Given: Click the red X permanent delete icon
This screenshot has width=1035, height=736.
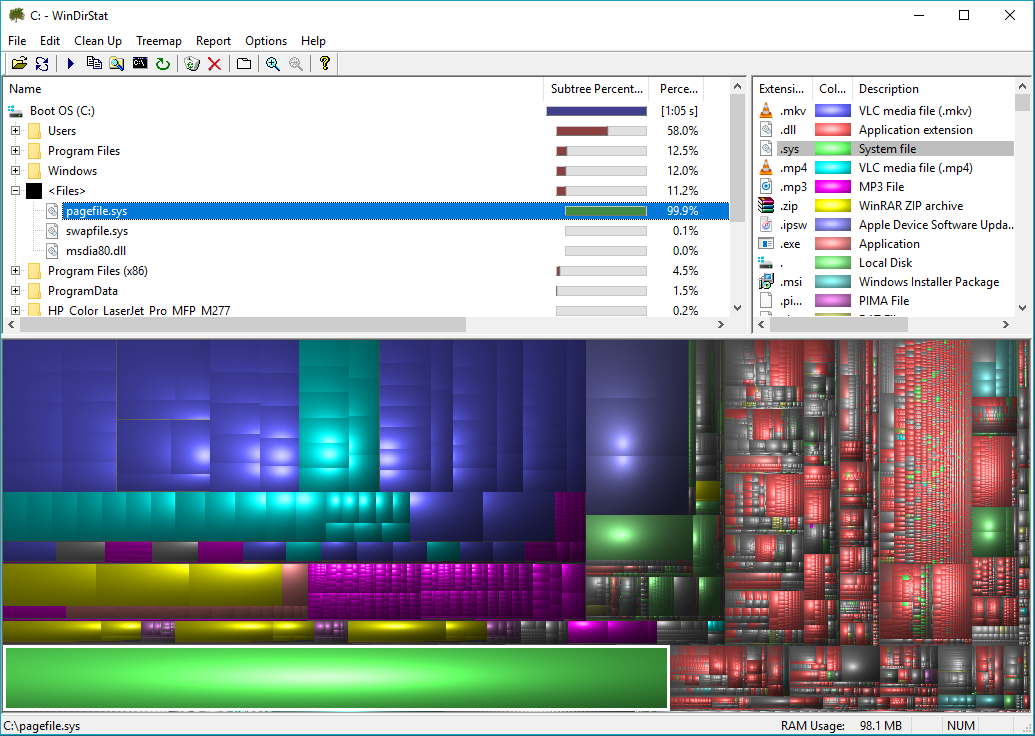Looking at the screenshot, I should [x=215, y=63].
